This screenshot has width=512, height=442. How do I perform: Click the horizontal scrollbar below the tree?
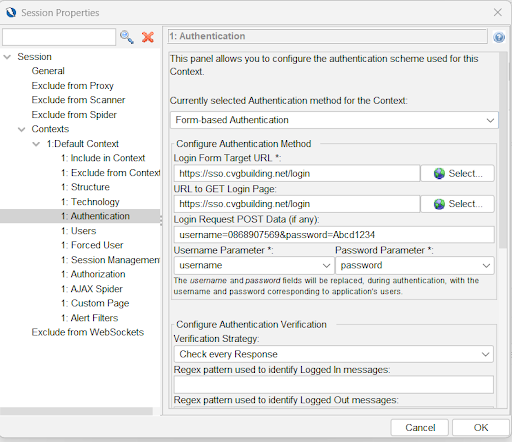pyautogui.click(x=76, y=411)
